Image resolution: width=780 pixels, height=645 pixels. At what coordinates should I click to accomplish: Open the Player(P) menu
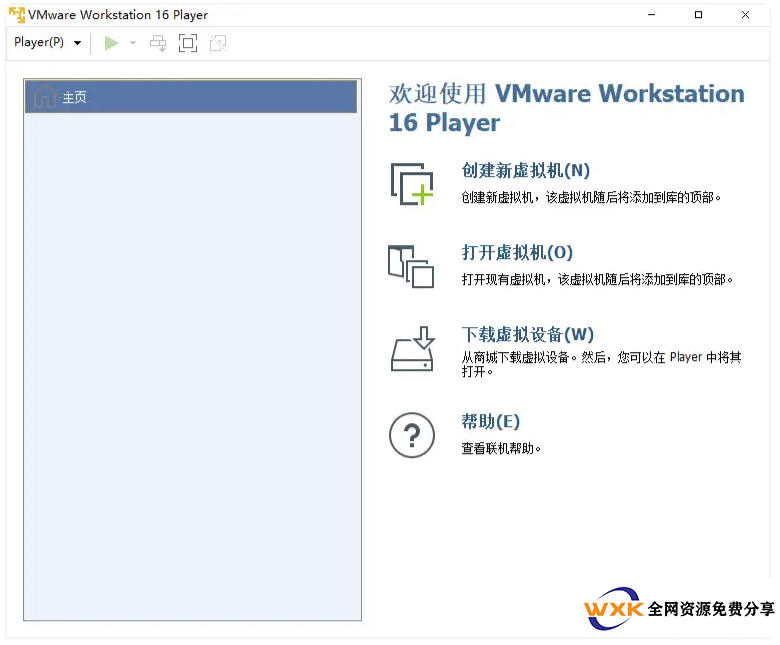point(47,43)
